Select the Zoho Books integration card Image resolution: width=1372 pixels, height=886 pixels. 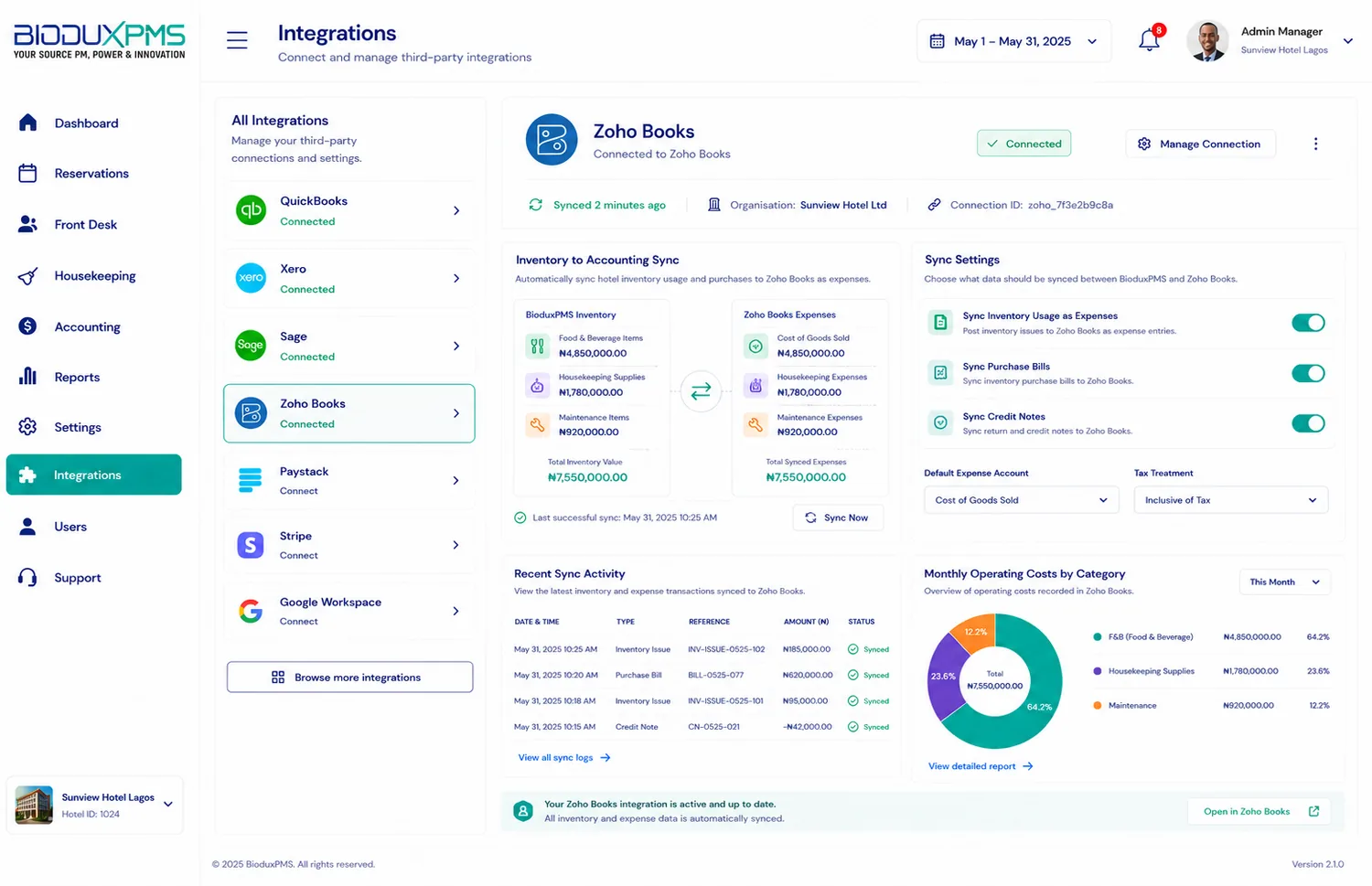349,413
